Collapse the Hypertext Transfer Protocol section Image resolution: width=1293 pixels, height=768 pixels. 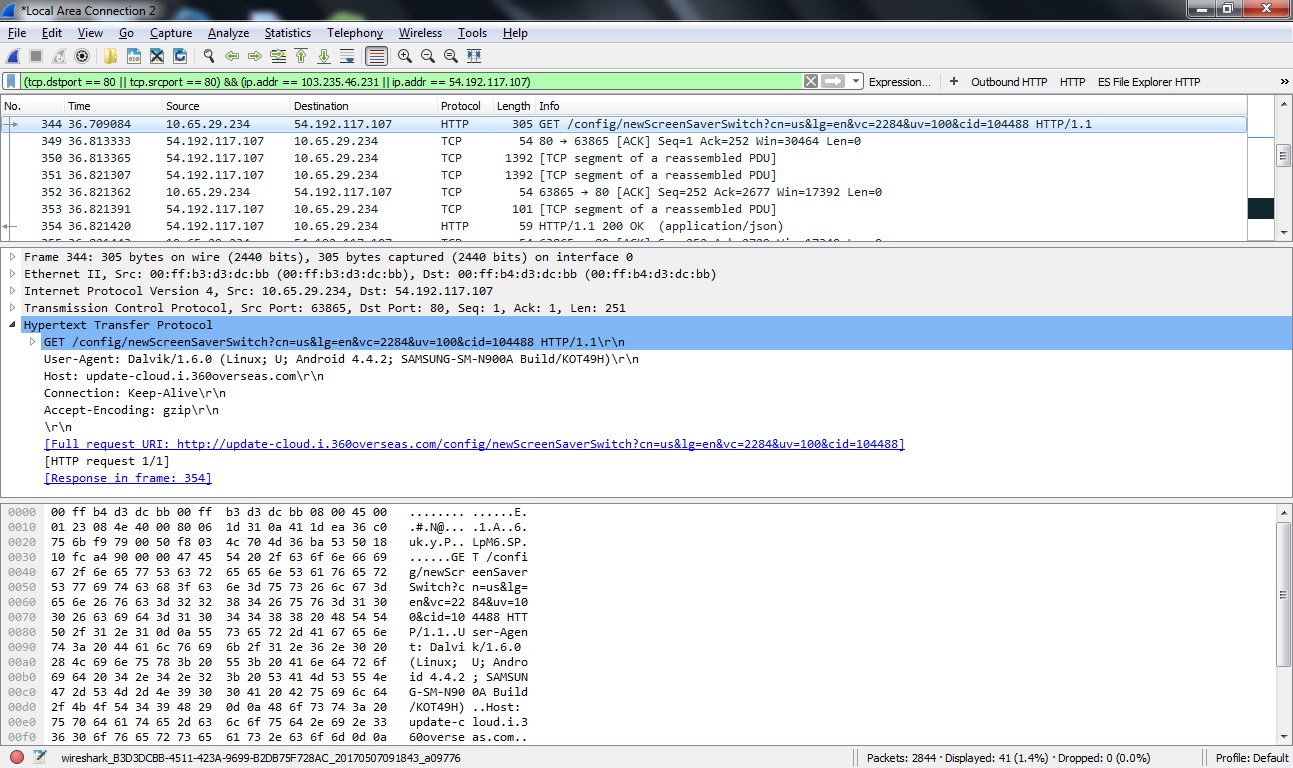12,325
